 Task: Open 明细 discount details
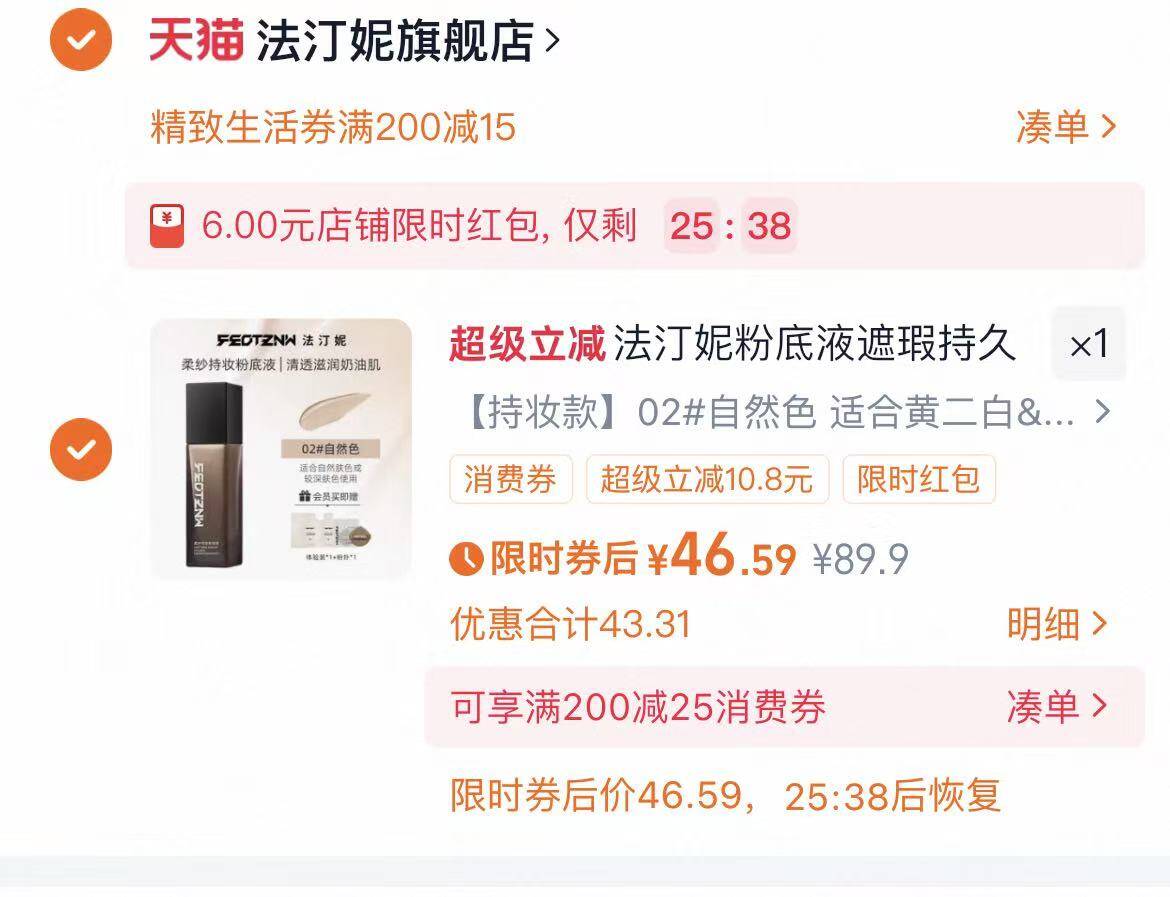point(1057,623)
